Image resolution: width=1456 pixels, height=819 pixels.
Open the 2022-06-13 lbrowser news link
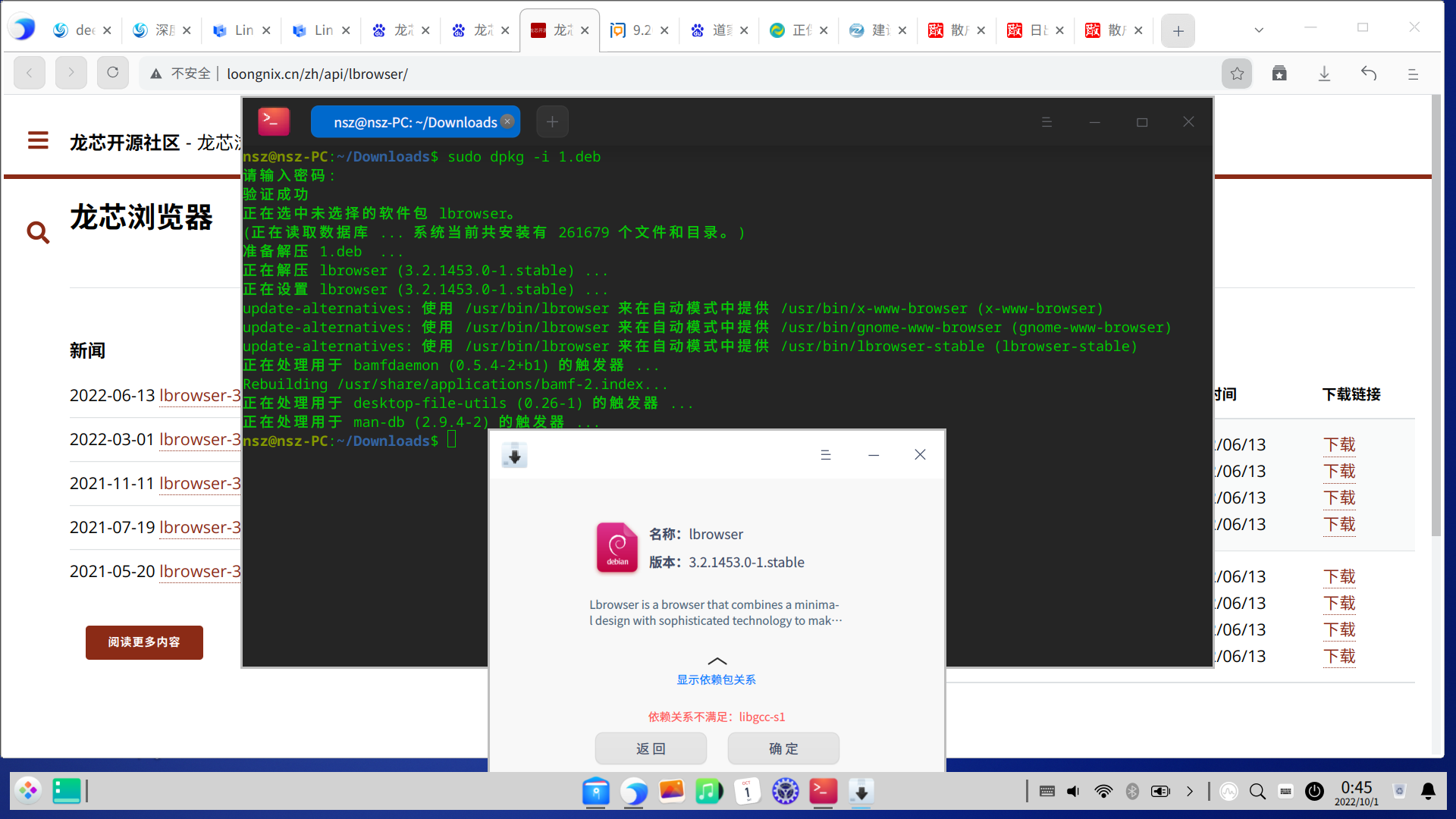tap(200, 396)
